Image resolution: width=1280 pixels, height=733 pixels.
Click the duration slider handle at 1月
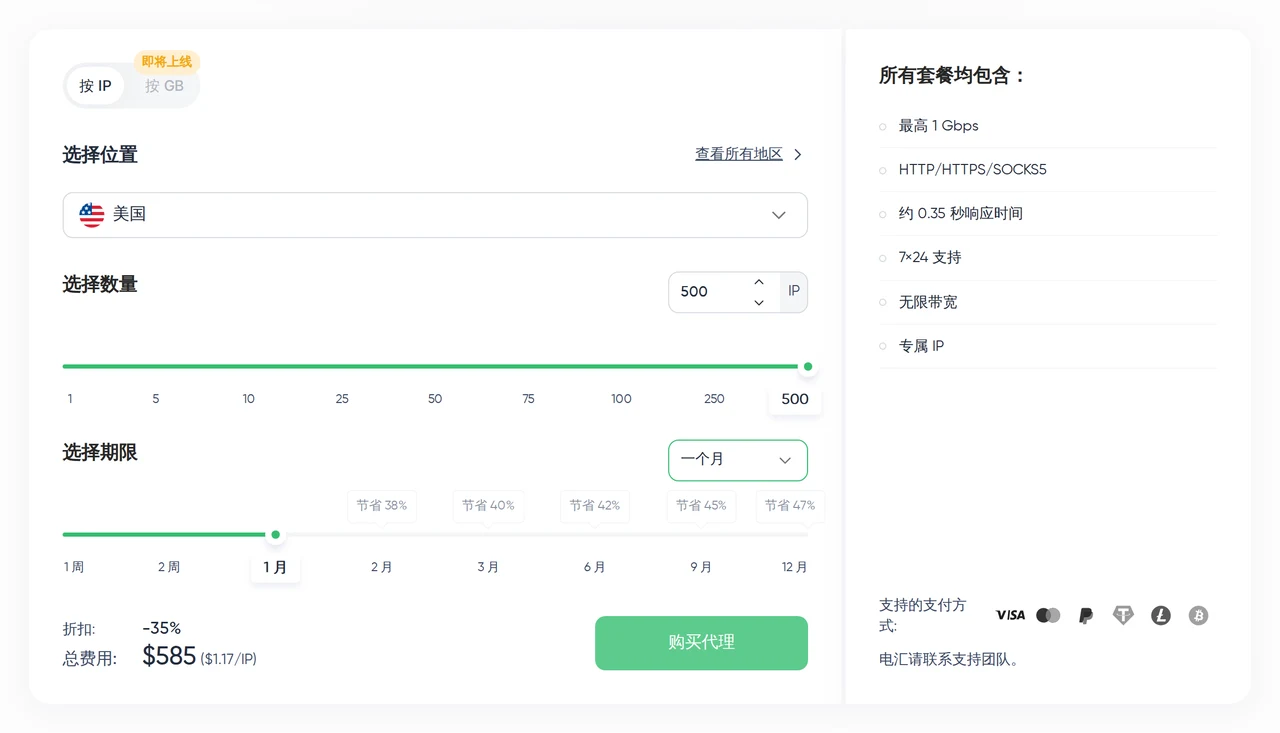tap(276, 534)
